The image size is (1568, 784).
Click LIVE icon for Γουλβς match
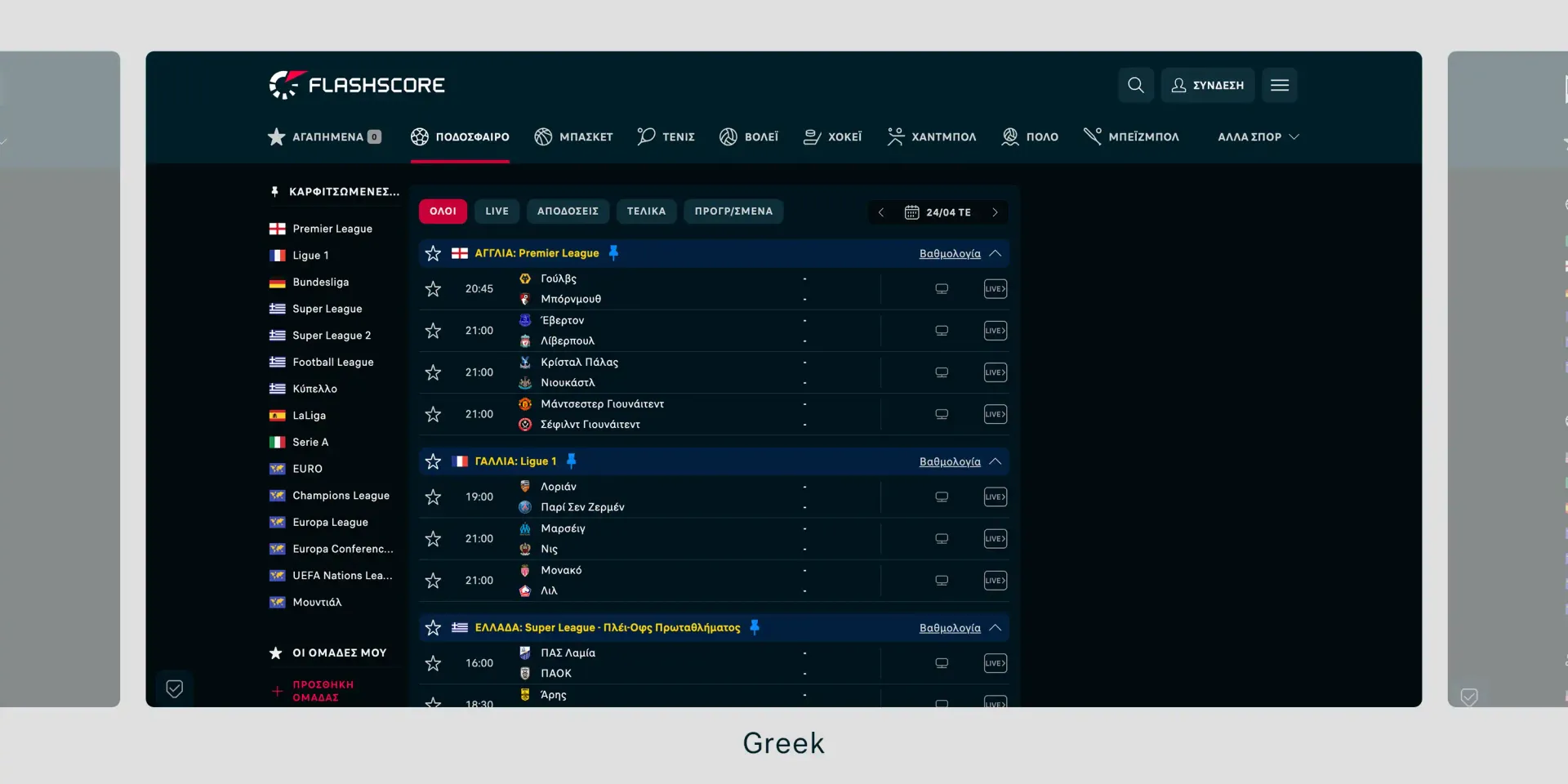(995, 289)
